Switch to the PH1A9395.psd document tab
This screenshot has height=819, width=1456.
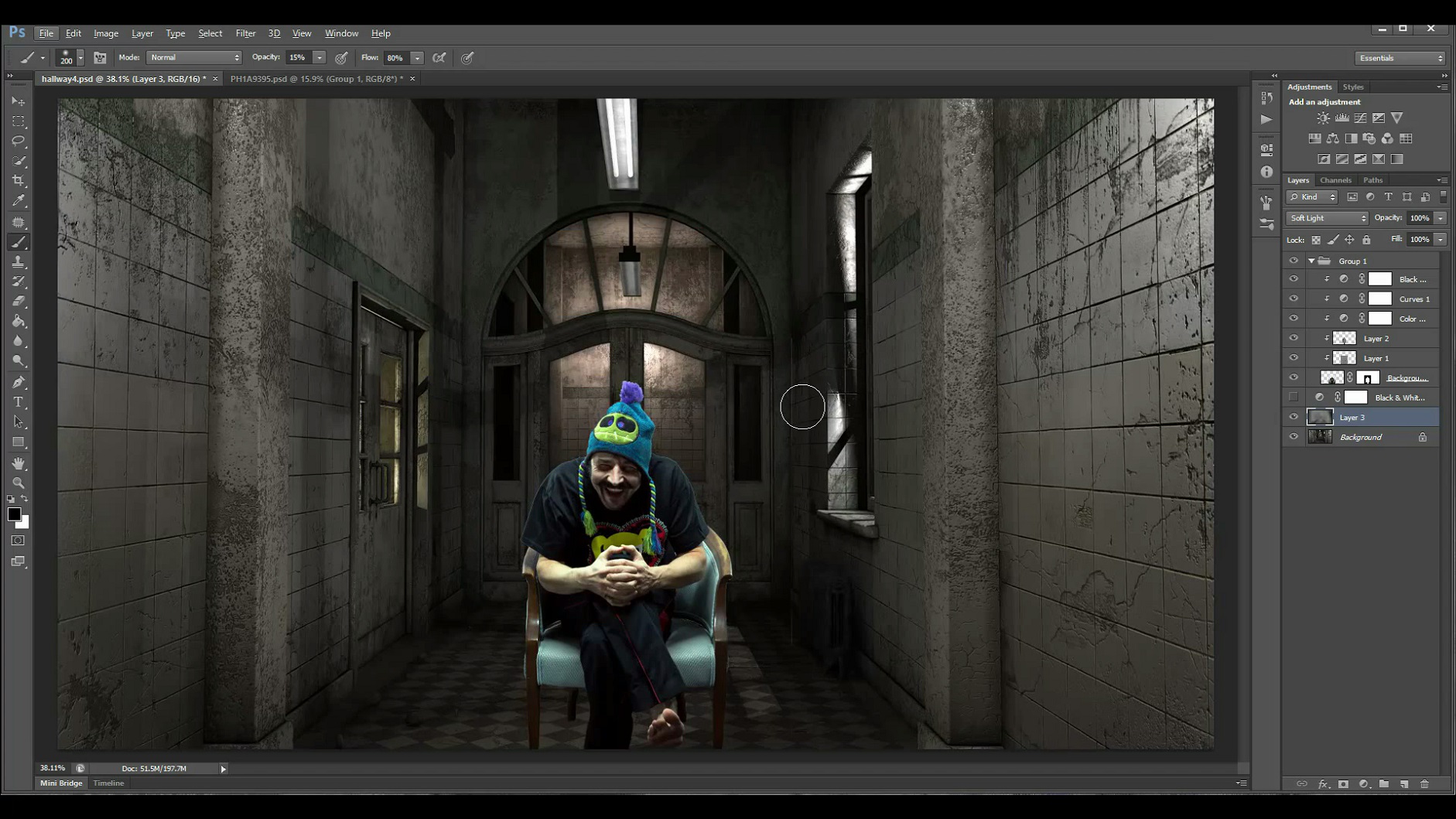tap(316, 79)
